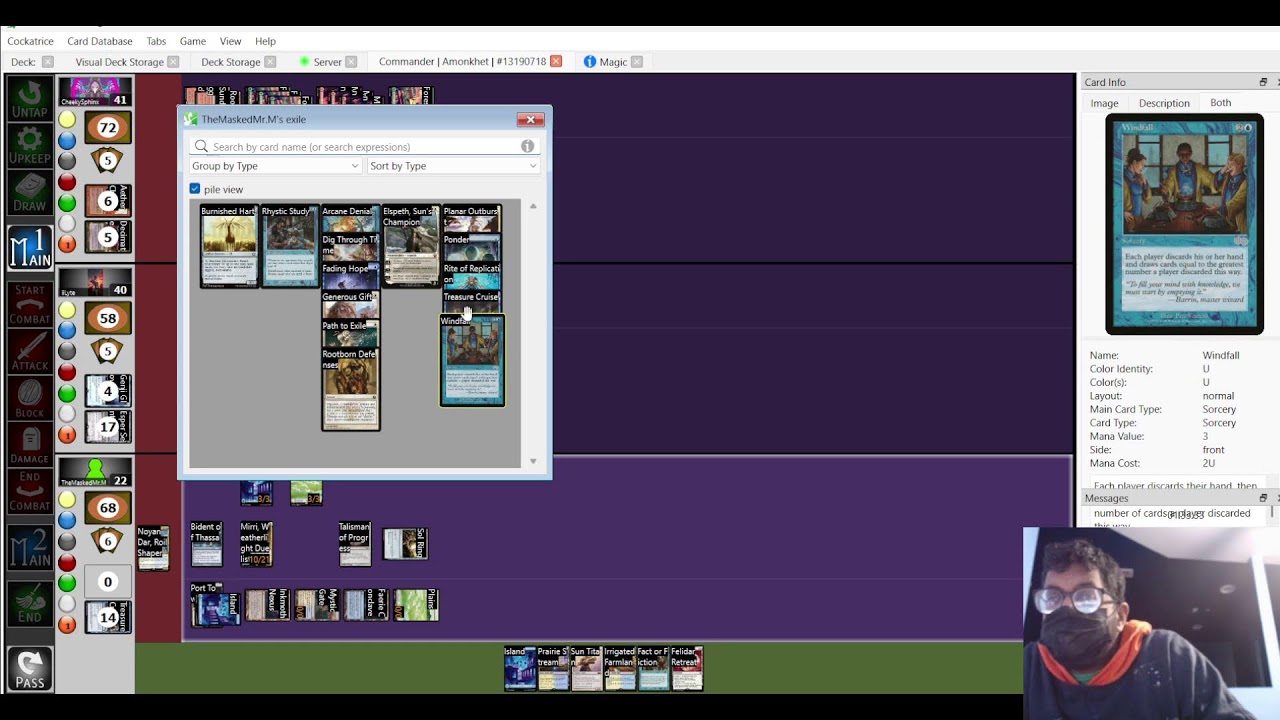Viewport: 1280px width, 720px height.
Task: Click the Noyan Dar, Roil Shaper commander card
Action: (153, 548)
